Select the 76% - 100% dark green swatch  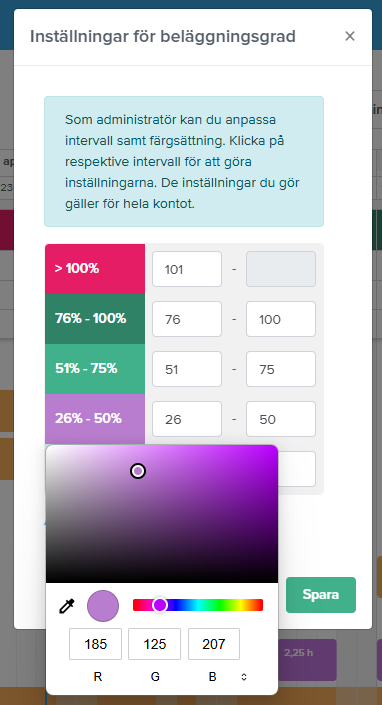[x=95, y=319]
